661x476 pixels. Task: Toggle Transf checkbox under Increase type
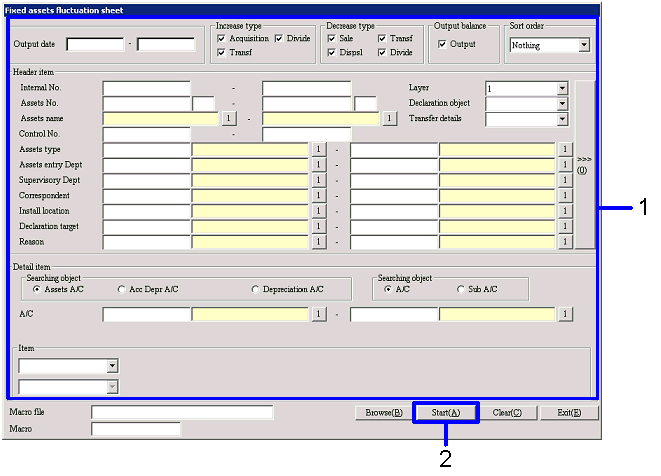(221, 53)
